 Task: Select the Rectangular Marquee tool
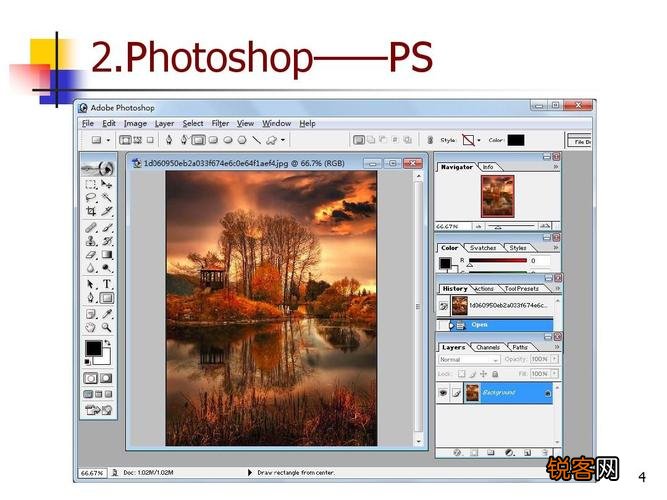pyautogui.click(x=90, y=185)
